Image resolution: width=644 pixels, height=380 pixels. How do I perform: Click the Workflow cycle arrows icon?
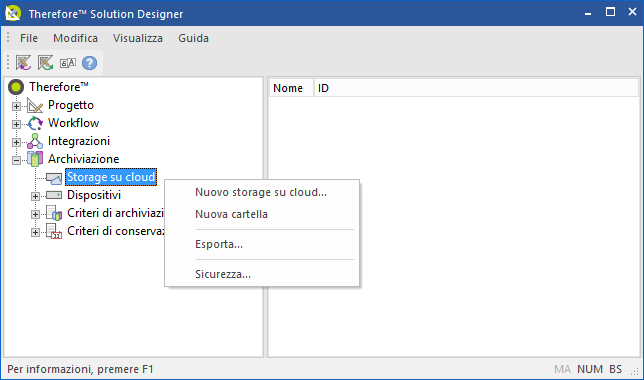click(x=35, y=123)
